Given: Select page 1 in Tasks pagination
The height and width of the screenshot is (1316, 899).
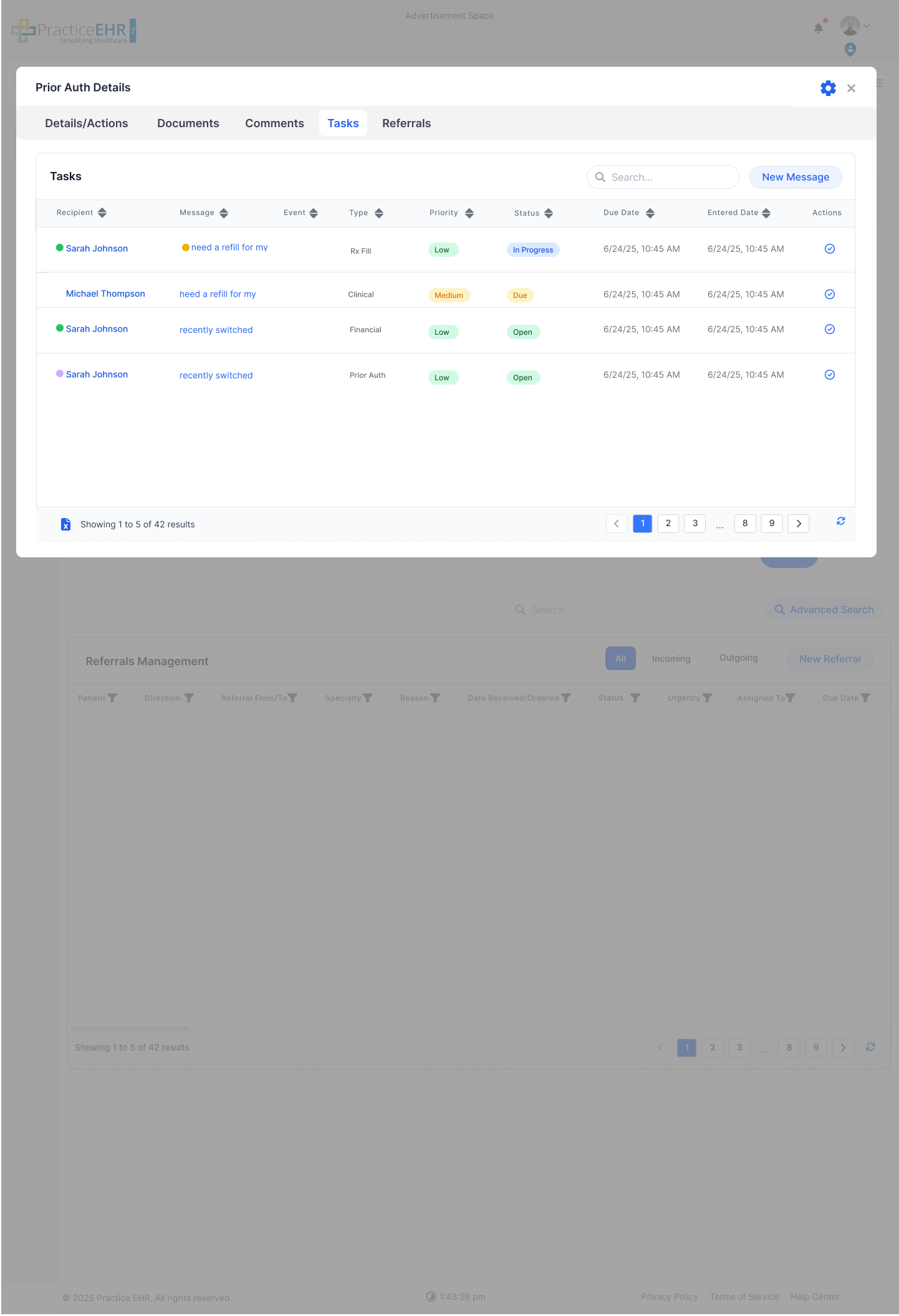Looking at the screenshot, I should tap(643, 524).
